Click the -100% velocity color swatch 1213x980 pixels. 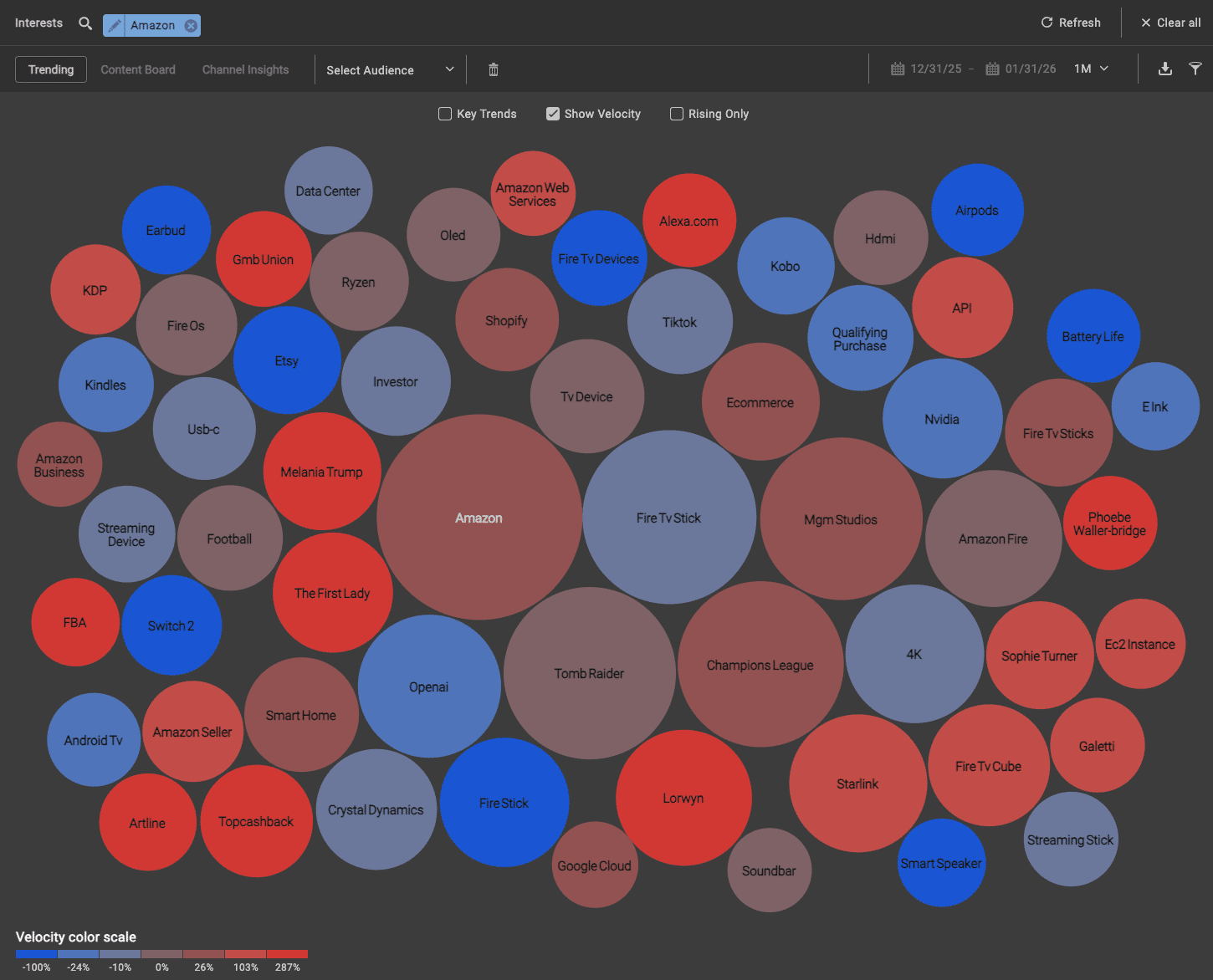click(36, 954)
